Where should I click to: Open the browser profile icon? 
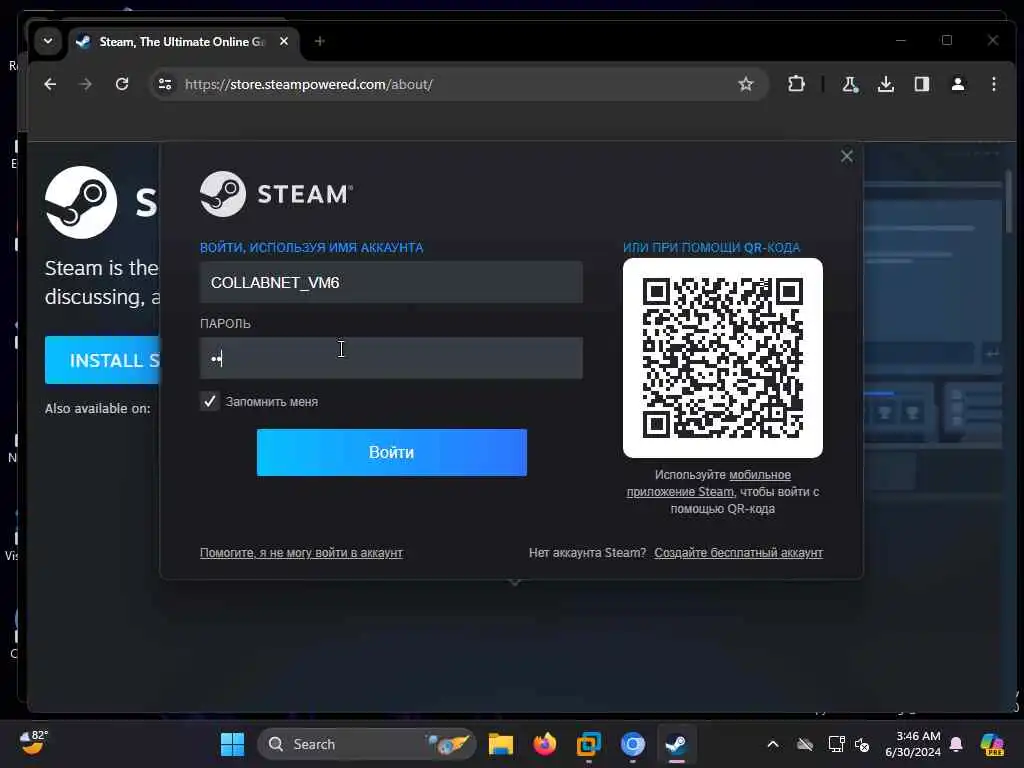[957, 84]
